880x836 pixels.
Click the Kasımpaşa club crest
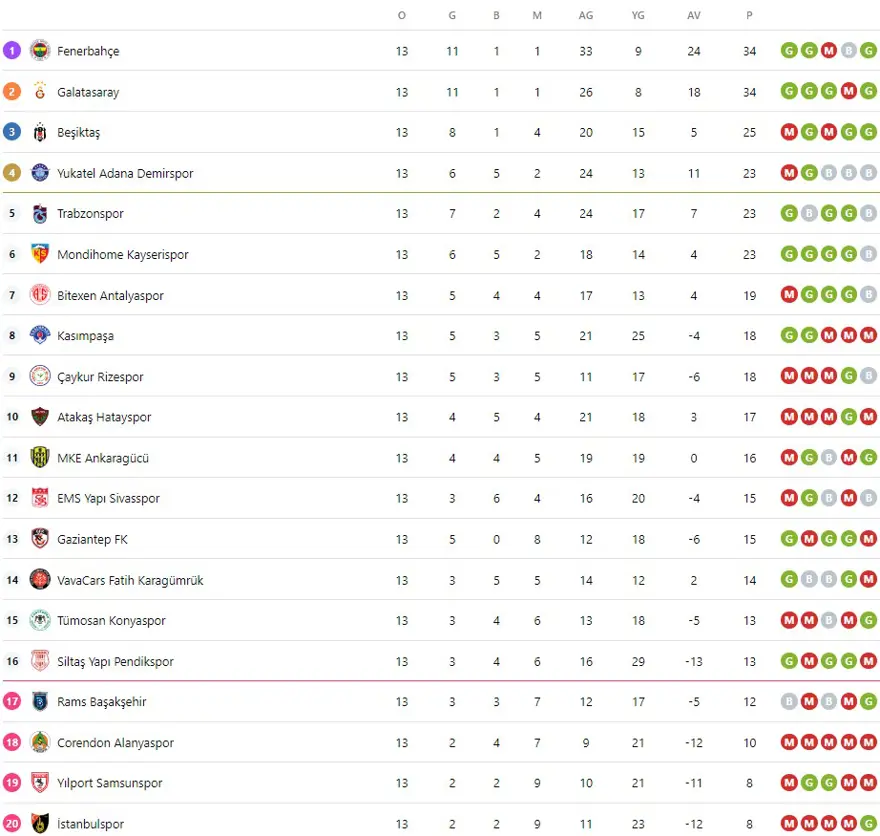(40, 336)
